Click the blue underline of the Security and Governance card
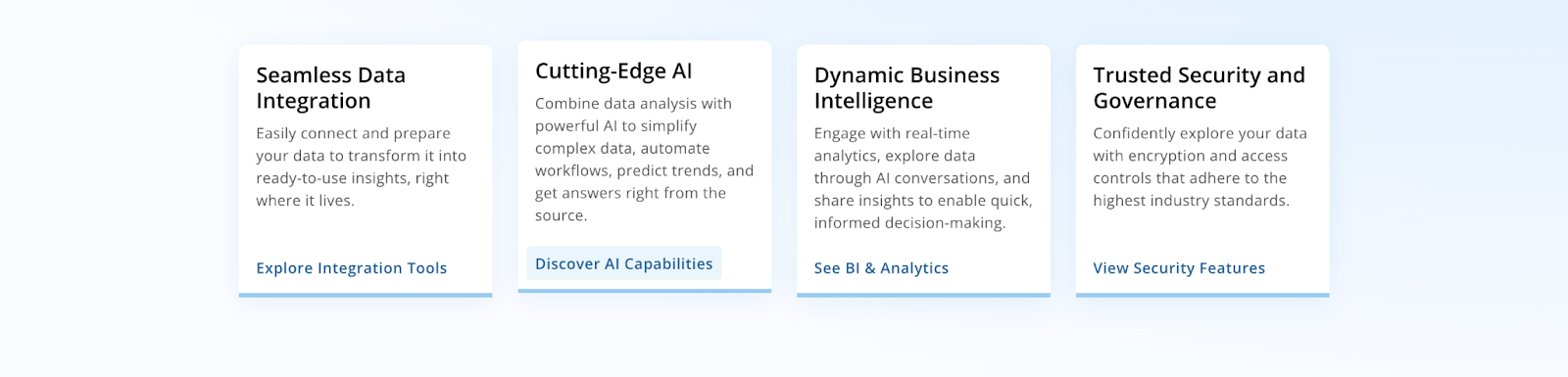Image resolution: width=1568 pixels, height=377 pixels. tap(1202, 295)
